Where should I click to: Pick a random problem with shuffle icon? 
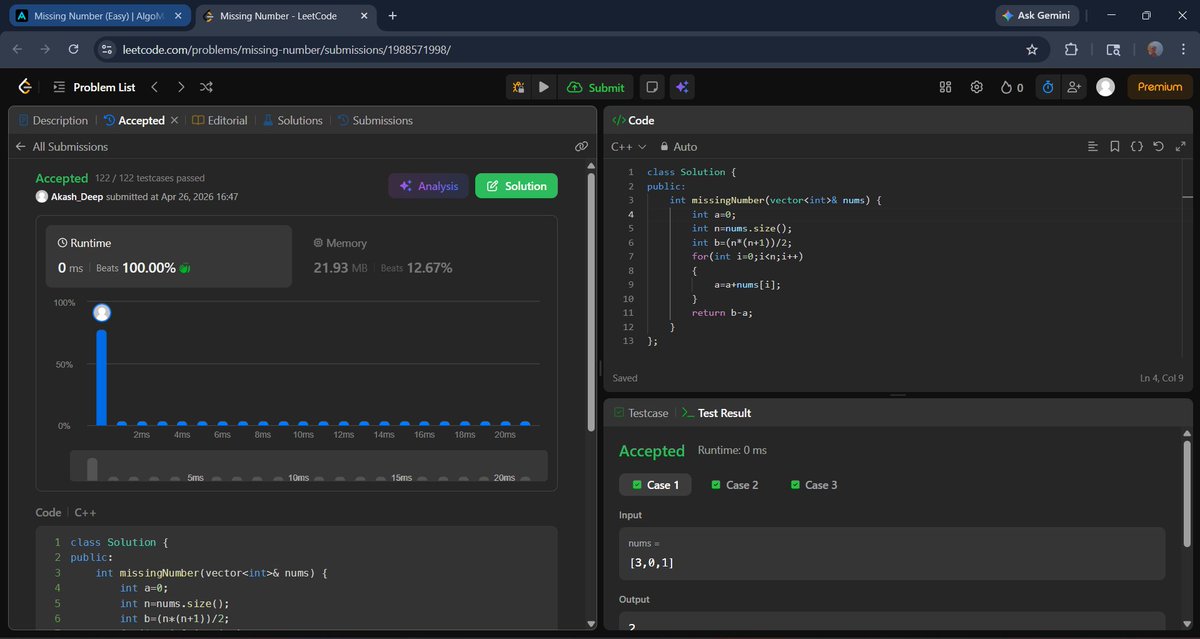206,87
